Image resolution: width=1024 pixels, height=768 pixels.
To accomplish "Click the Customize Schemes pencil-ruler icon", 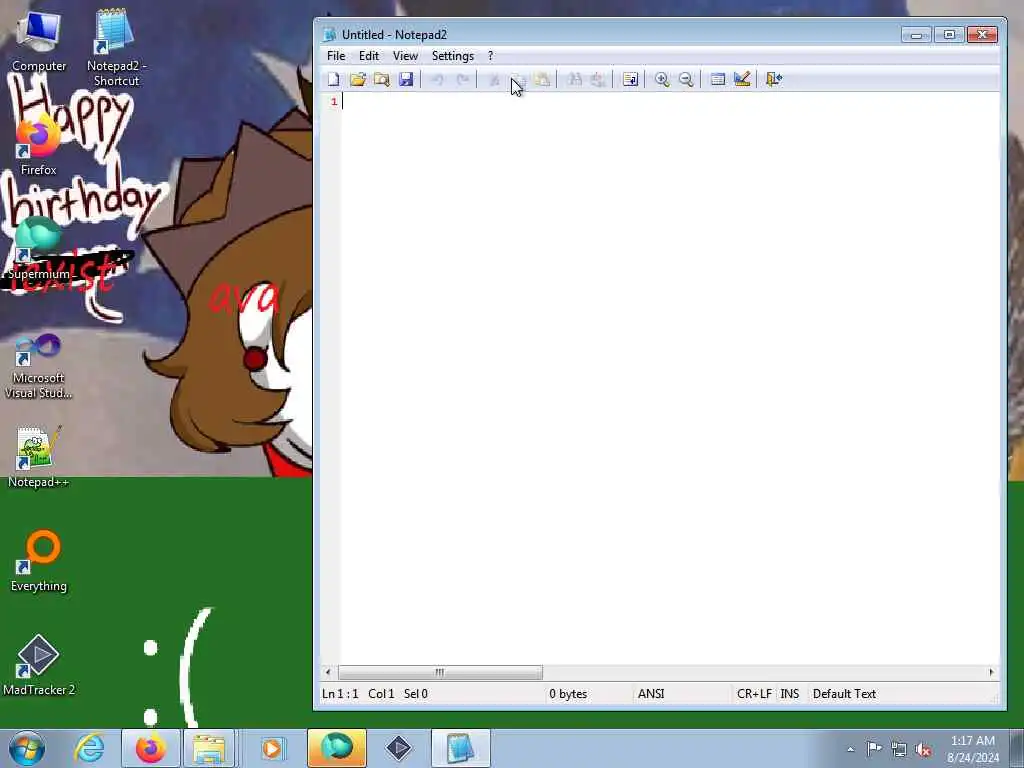I will (742, 80).
